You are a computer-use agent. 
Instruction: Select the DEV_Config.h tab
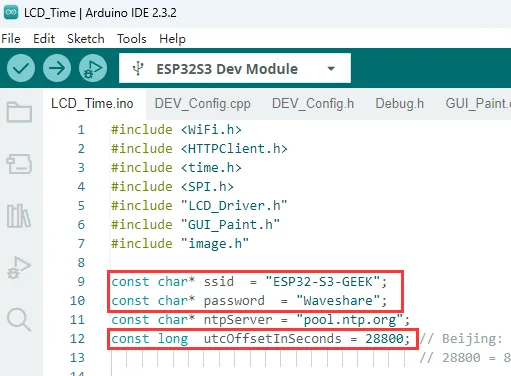313,104
